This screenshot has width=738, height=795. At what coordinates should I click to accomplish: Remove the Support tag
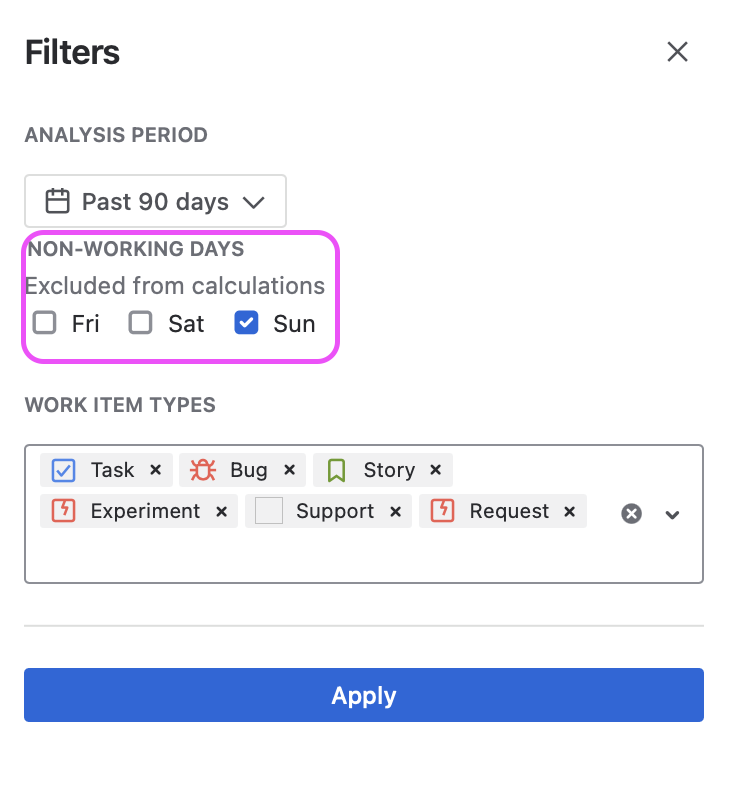click(x=395, y=512)
